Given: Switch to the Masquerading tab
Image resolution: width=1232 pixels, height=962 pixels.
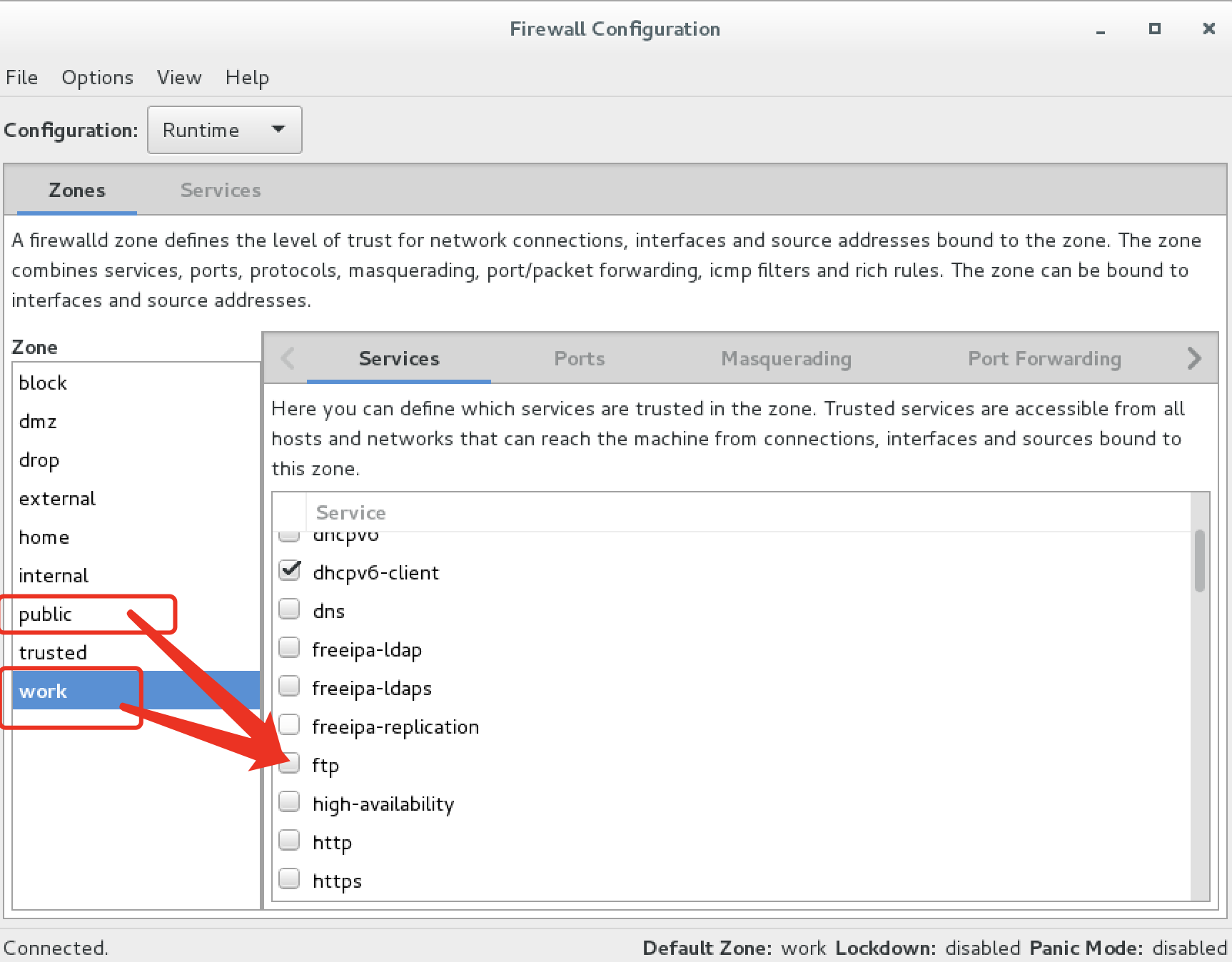Looking at the screenshot, I should [x=786, y=358].
